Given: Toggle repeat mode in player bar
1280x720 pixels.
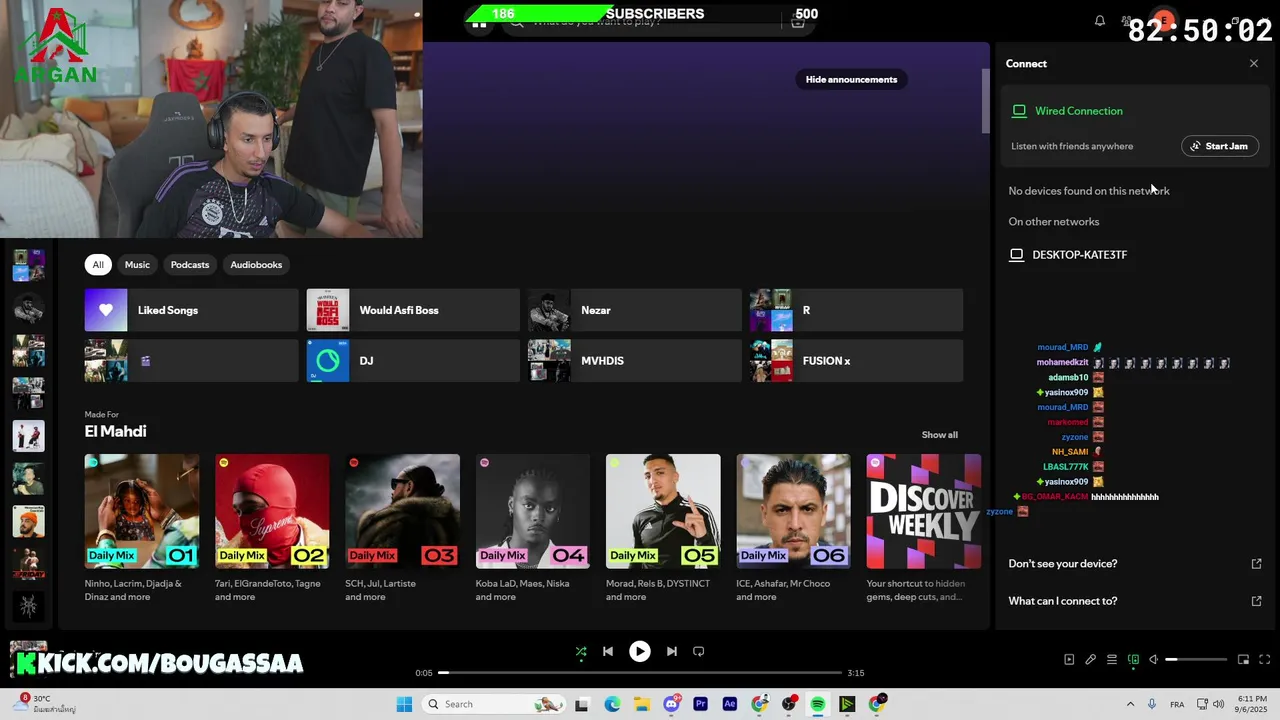Looking at the screenshot, I should click(x=699, y=651).
